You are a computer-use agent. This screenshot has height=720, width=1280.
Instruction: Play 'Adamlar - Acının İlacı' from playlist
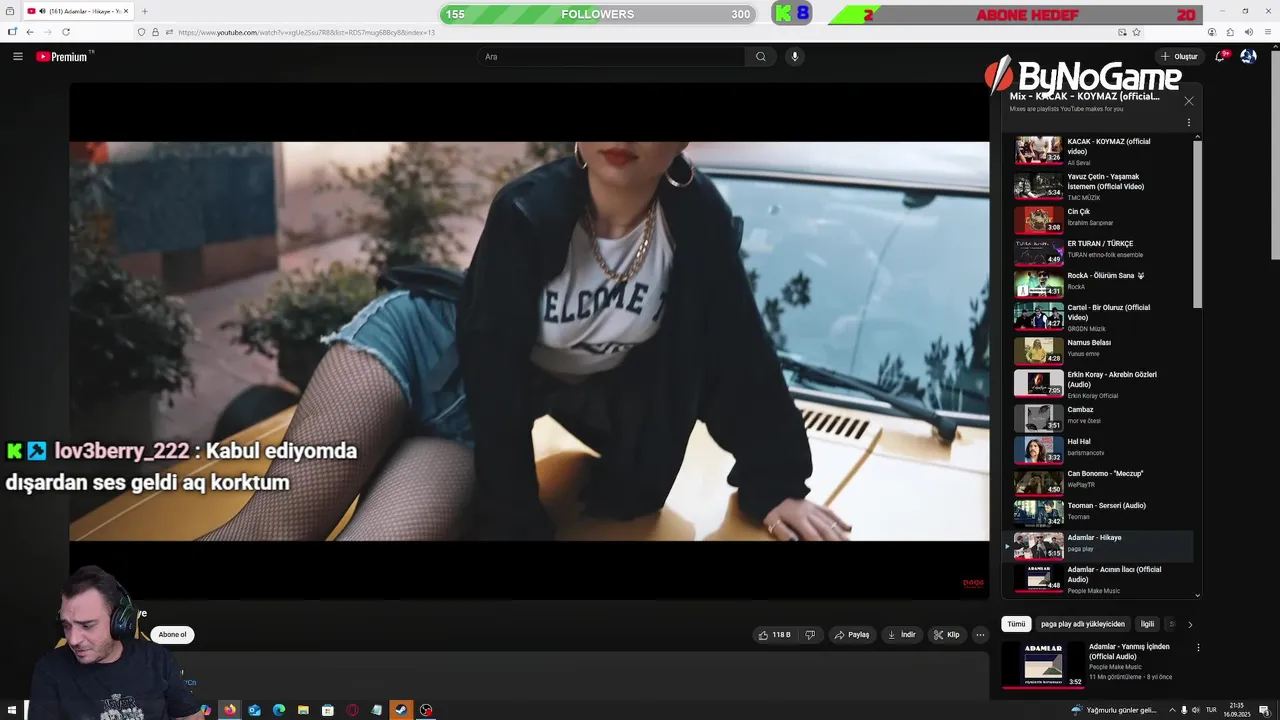point(1098,578)
